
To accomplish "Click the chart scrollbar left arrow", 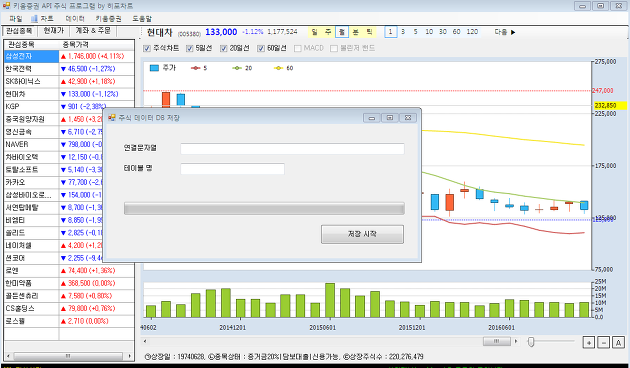I will (145, 341).
